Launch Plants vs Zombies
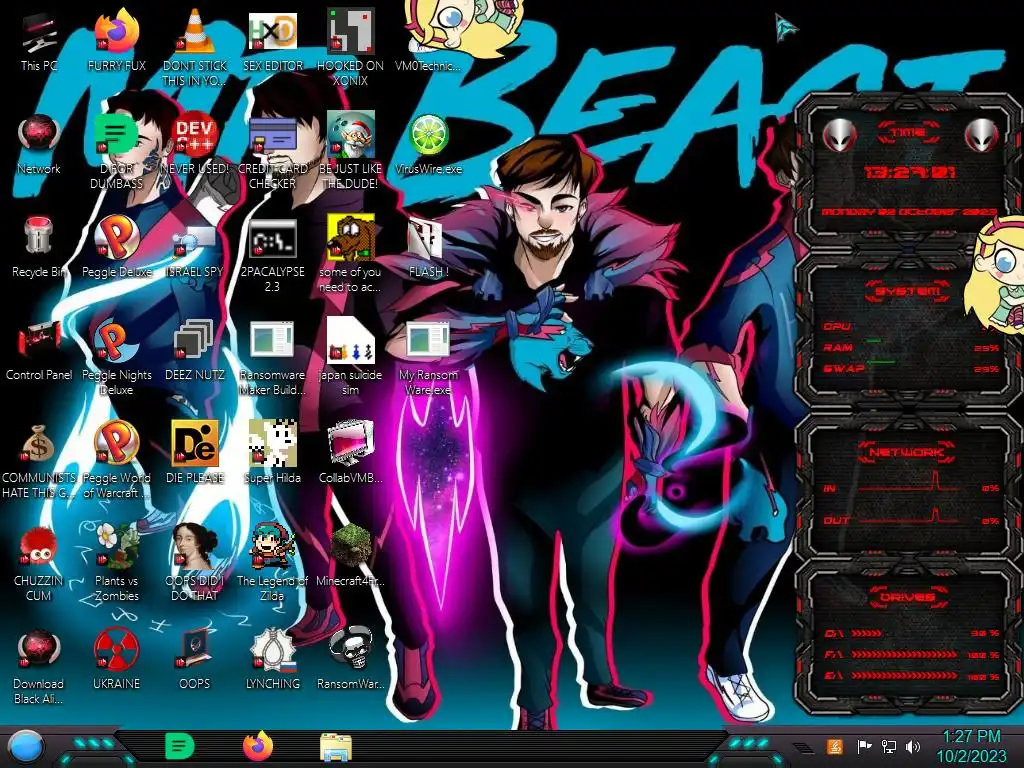Viewport: 1024px width, 768px height. 116,562
